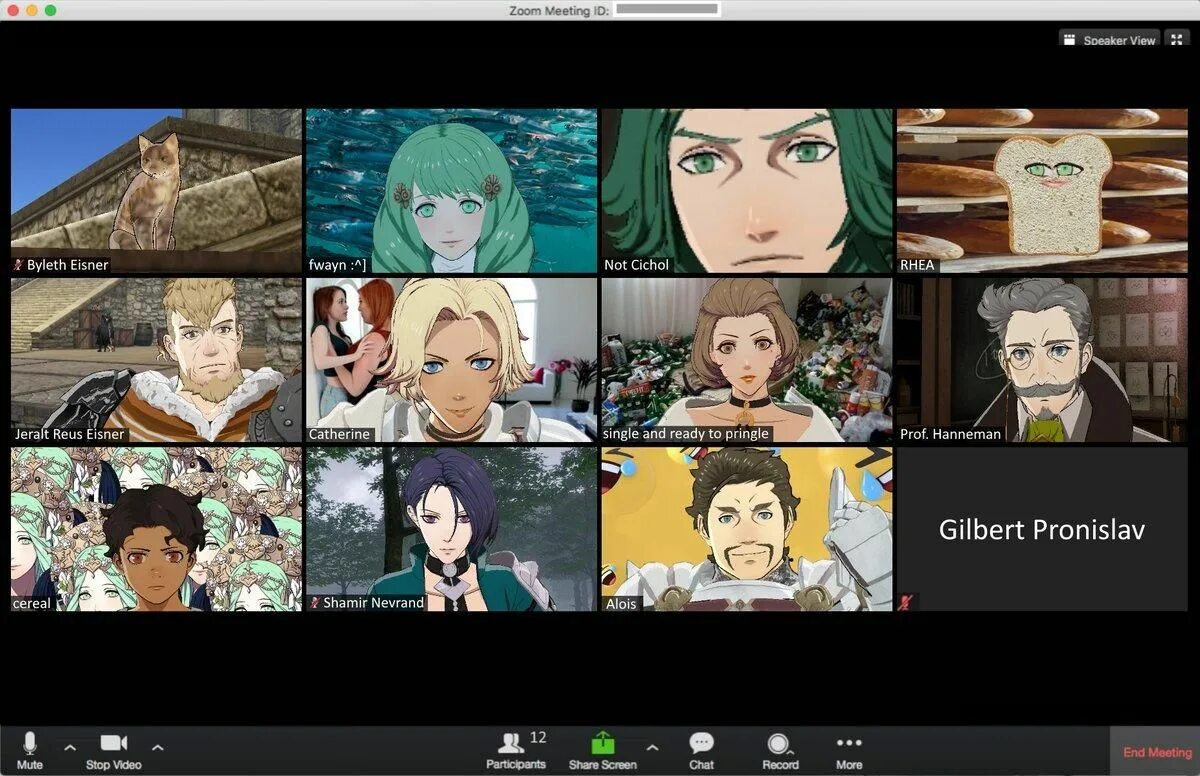The width and height of the screenshot is (1200, 776).
Task: Select Byleth Eisner's cat video tile
Action: (x=156, y=191)
